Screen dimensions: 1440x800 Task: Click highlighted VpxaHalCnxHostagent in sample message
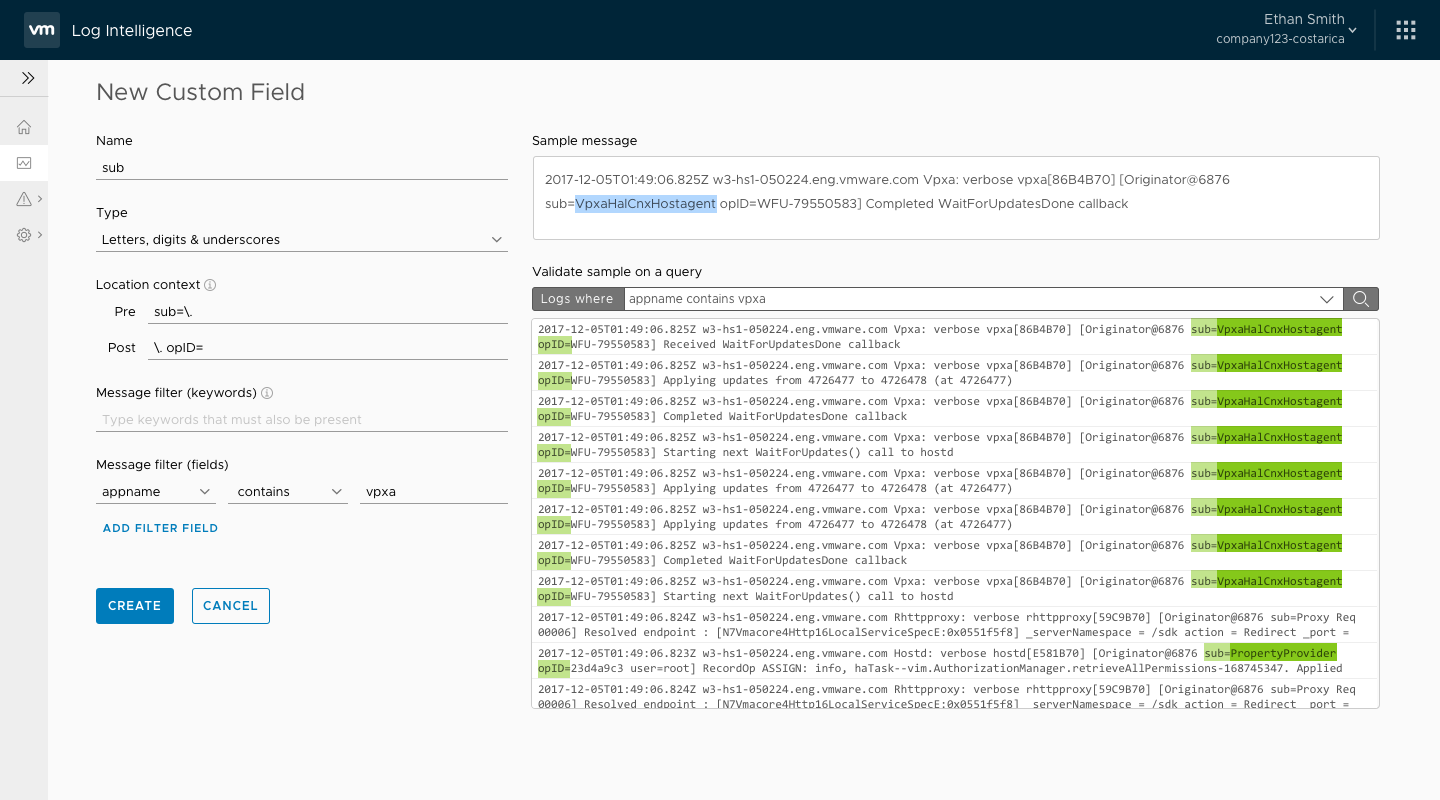[x=646, y=204]
